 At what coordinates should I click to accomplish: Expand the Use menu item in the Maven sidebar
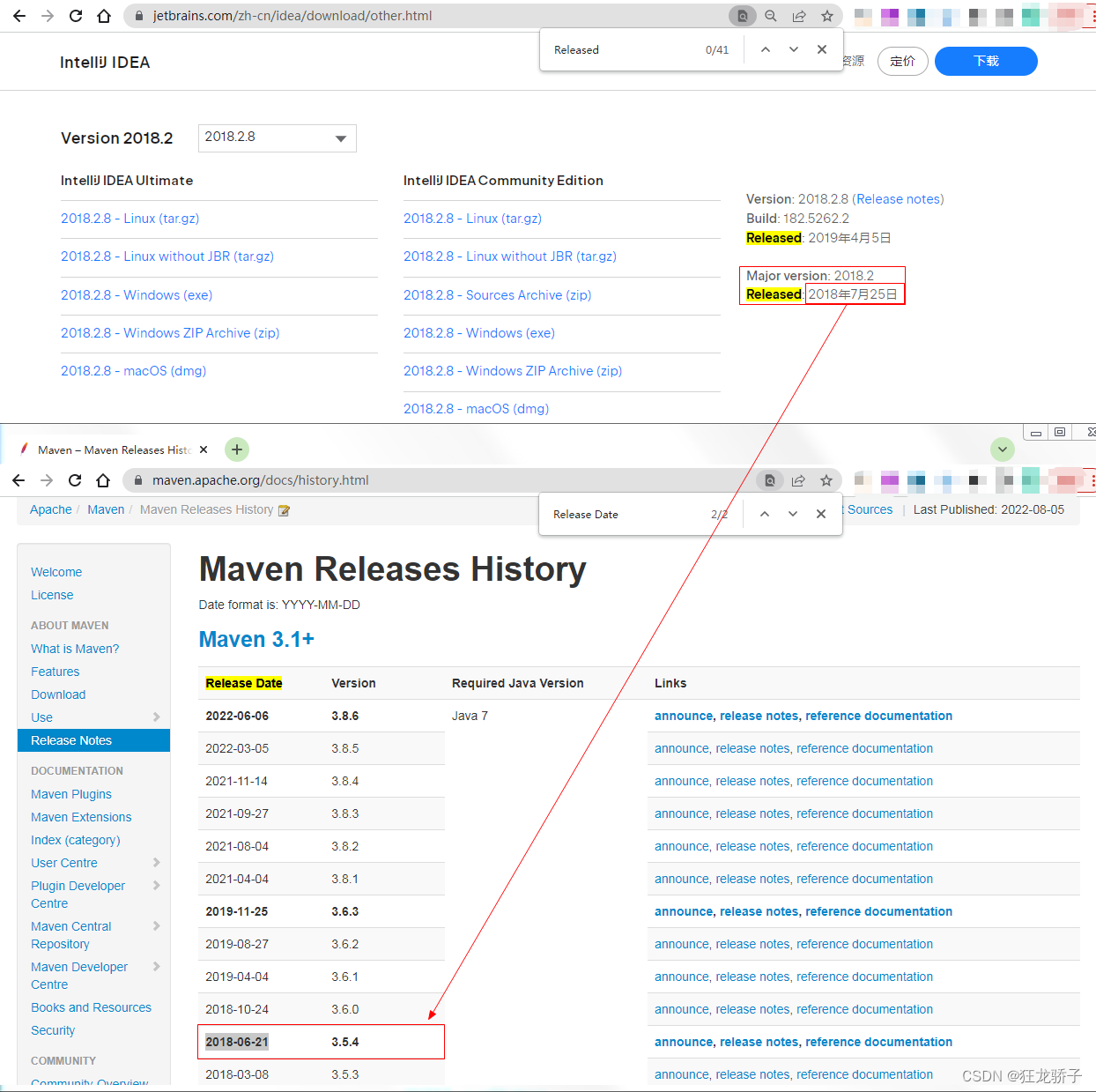[157, 717]
